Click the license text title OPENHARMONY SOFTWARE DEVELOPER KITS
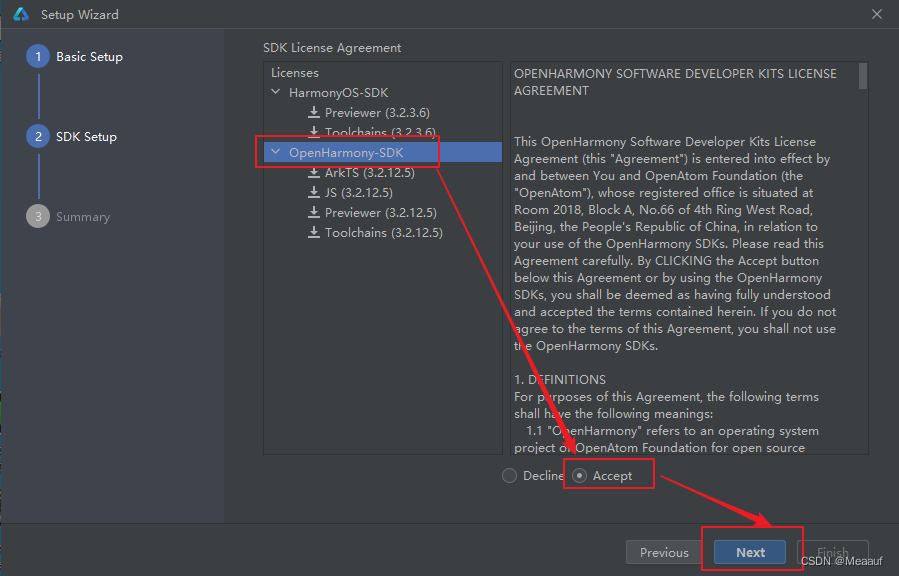 tap(675, 82)
